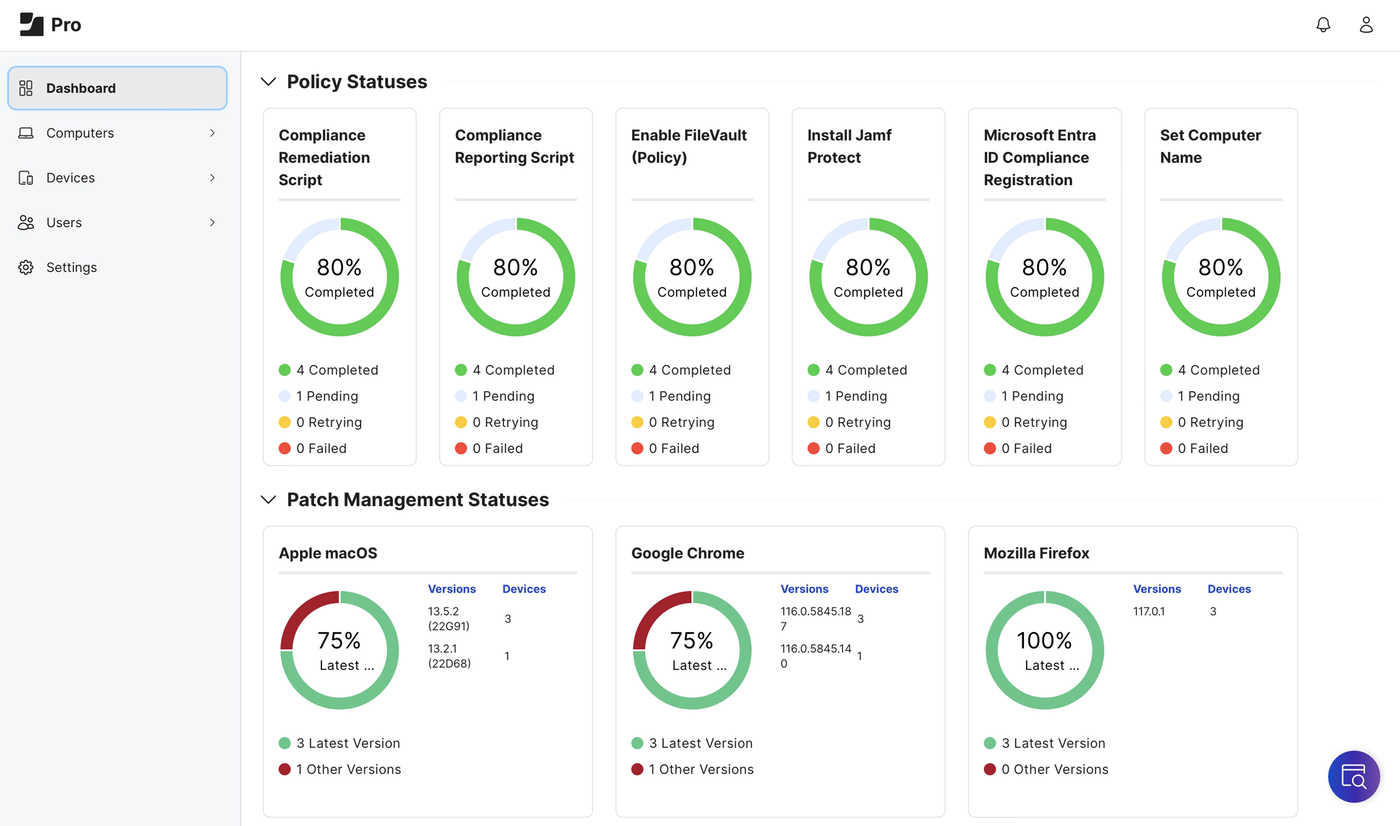
Task: Click '3 Latest Version' under Google Chrome
Action: 692,743
